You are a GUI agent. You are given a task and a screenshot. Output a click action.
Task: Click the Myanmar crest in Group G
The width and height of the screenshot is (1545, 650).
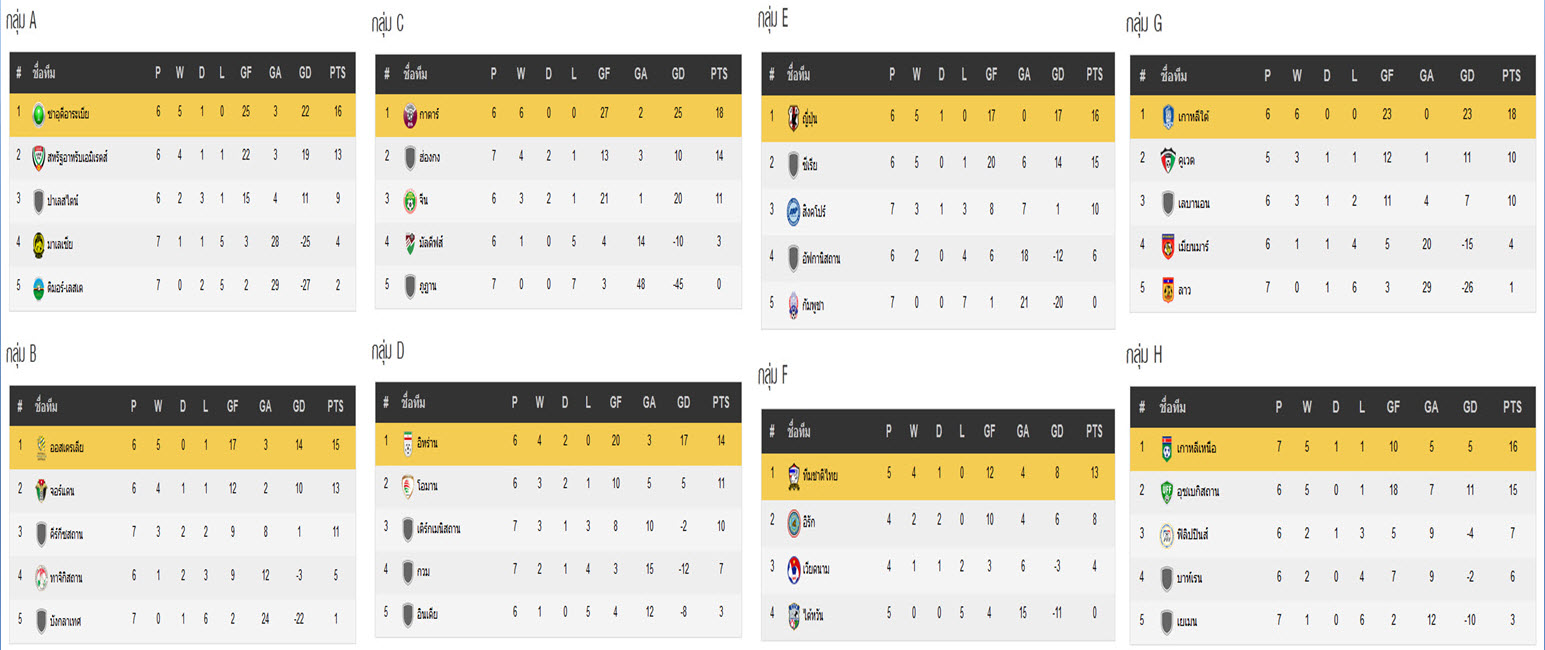[1168, 246]
